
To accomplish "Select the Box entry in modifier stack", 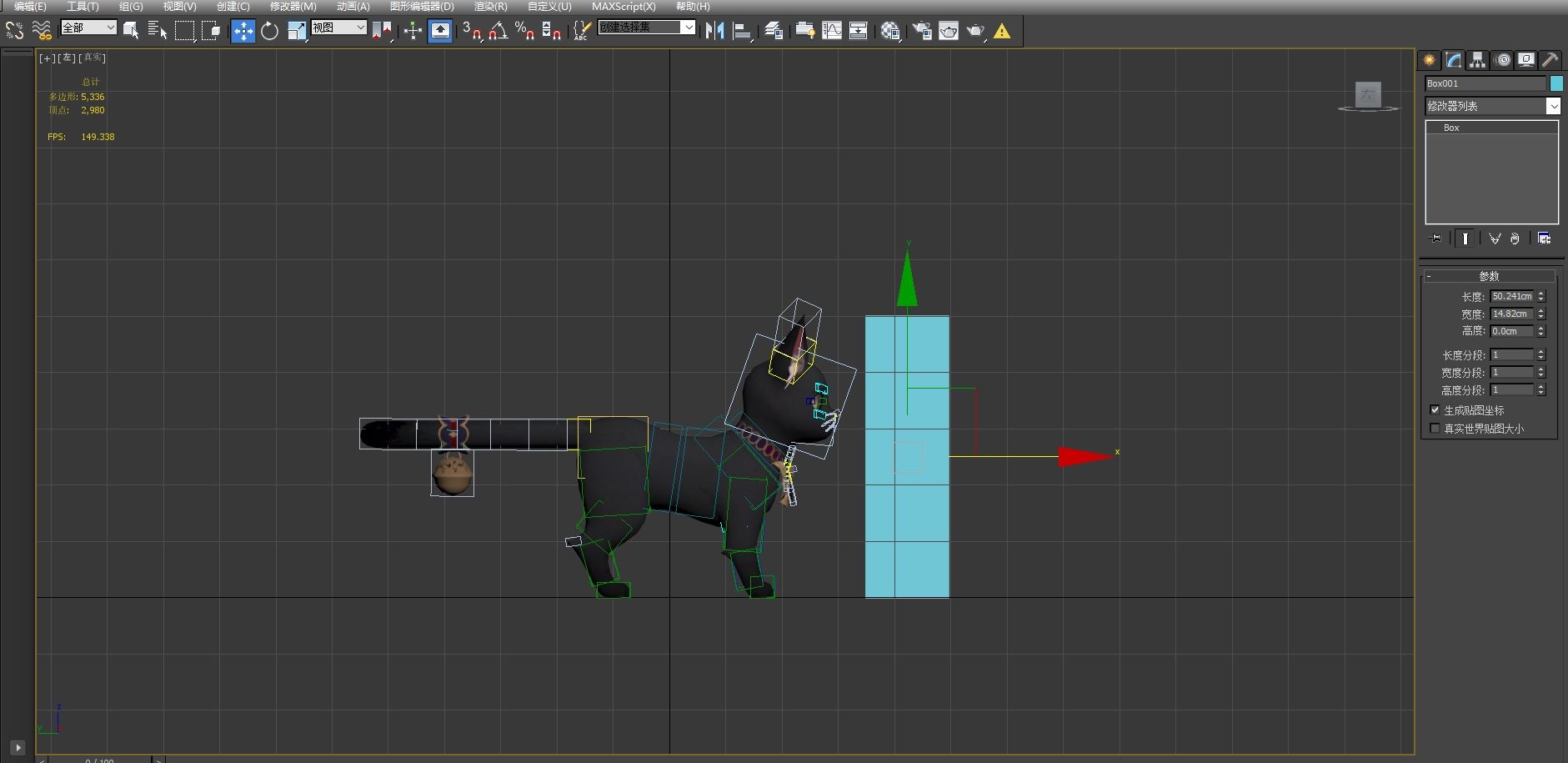I will (x=1491, y=128).
